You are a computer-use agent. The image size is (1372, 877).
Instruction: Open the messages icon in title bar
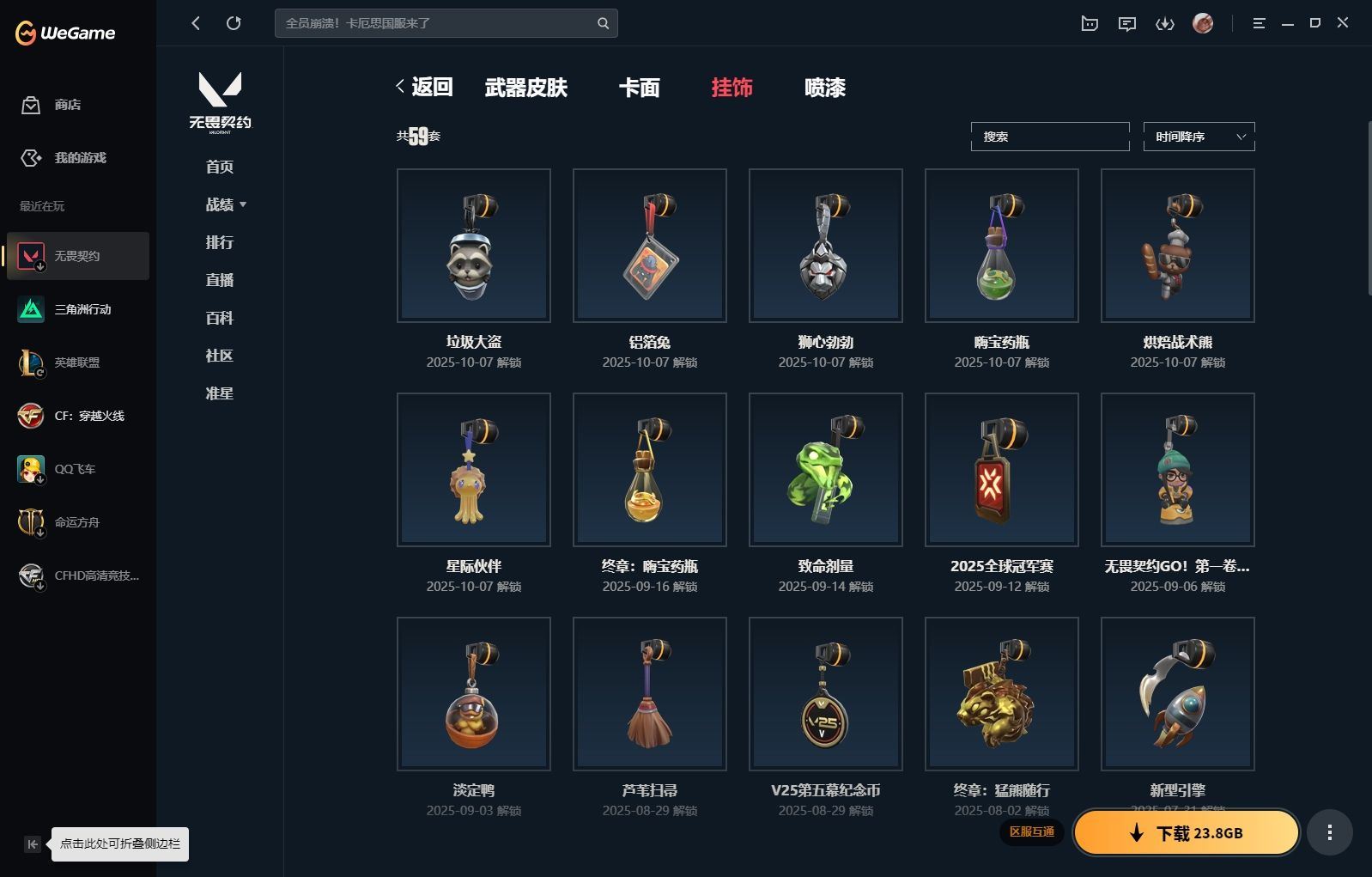[x=1126, y=24]
